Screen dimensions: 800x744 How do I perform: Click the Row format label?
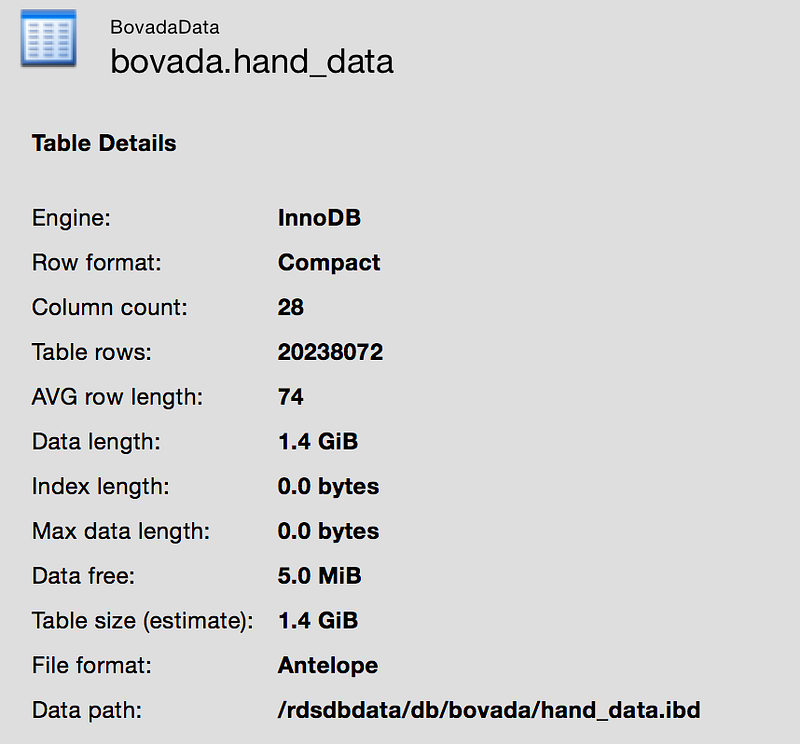coord(96,263)
